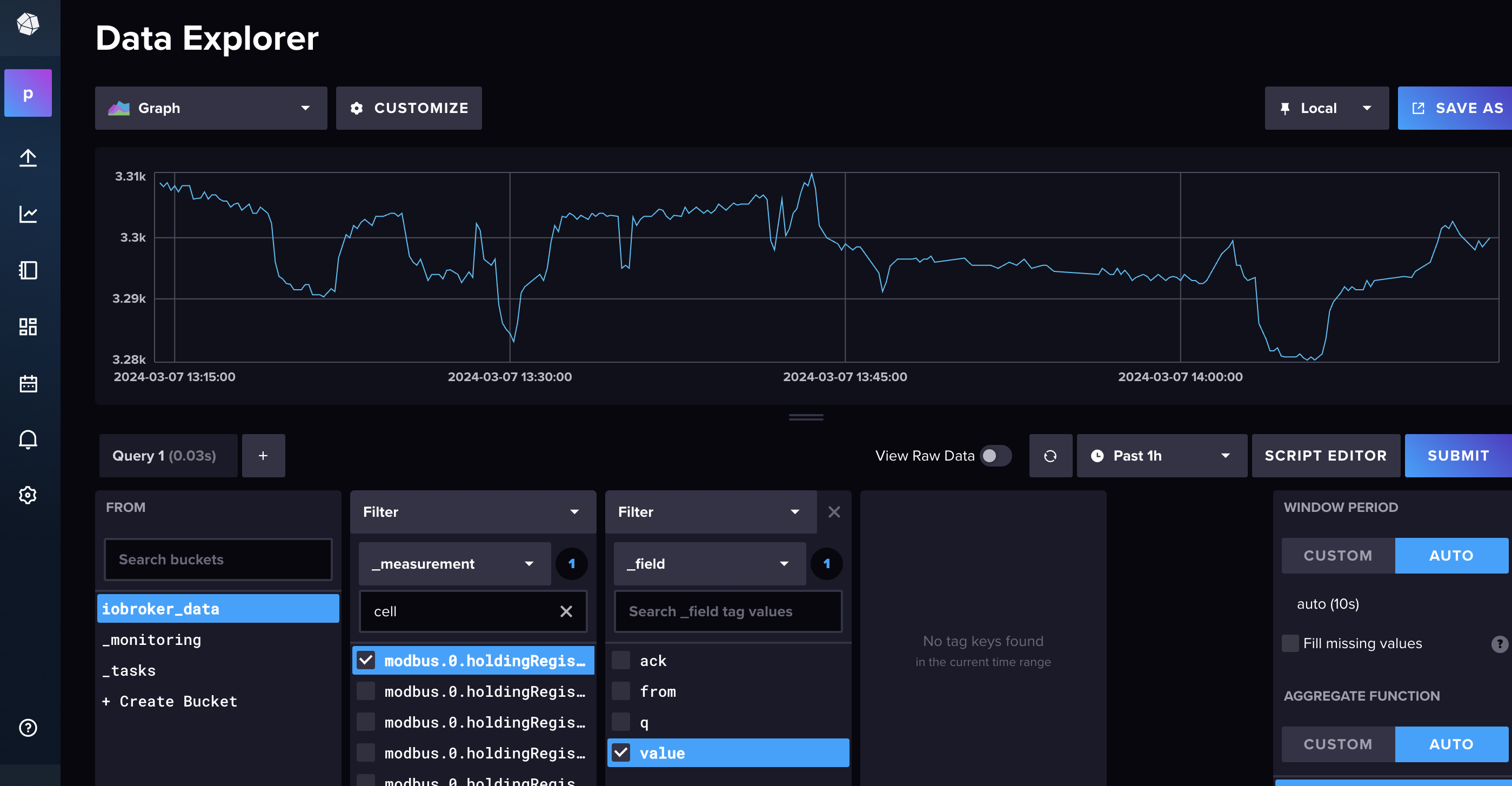Screen dimensions: 1512x786
Task: Open the _field tag key dropdown
Action: pos(709,563)
